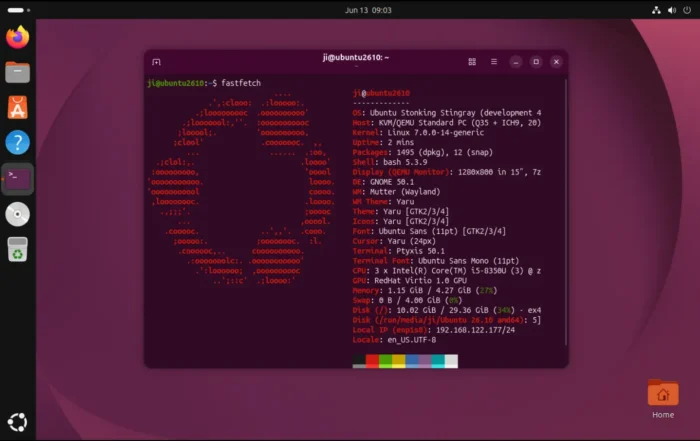This screenshot has height=441, width=700.
Task: Click the white color block
Action: pos(451,361)
